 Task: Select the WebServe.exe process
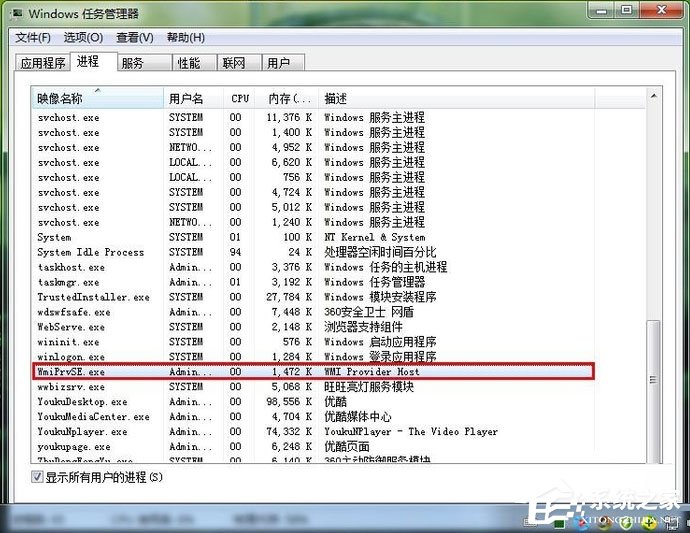coord(313,327)
